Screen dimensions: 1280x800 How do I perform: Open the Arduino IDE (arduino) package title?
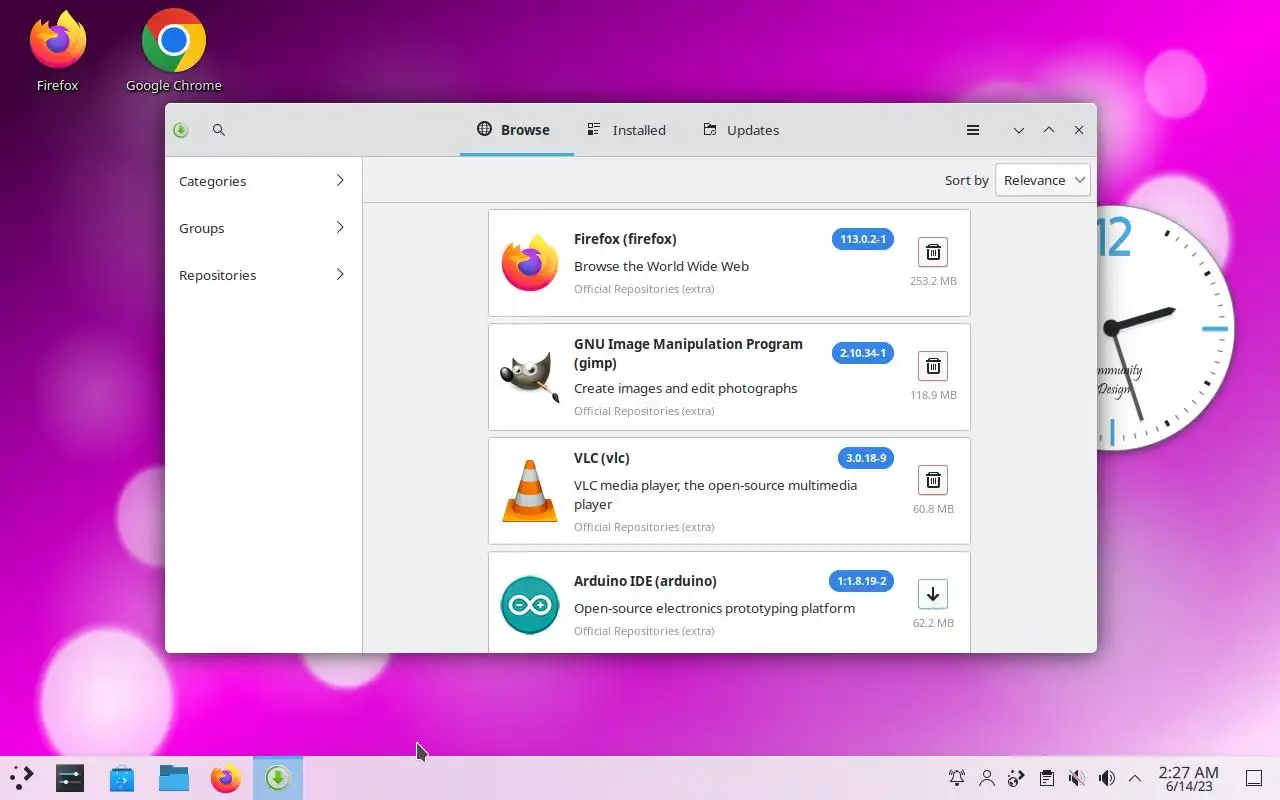pos(645,581)
